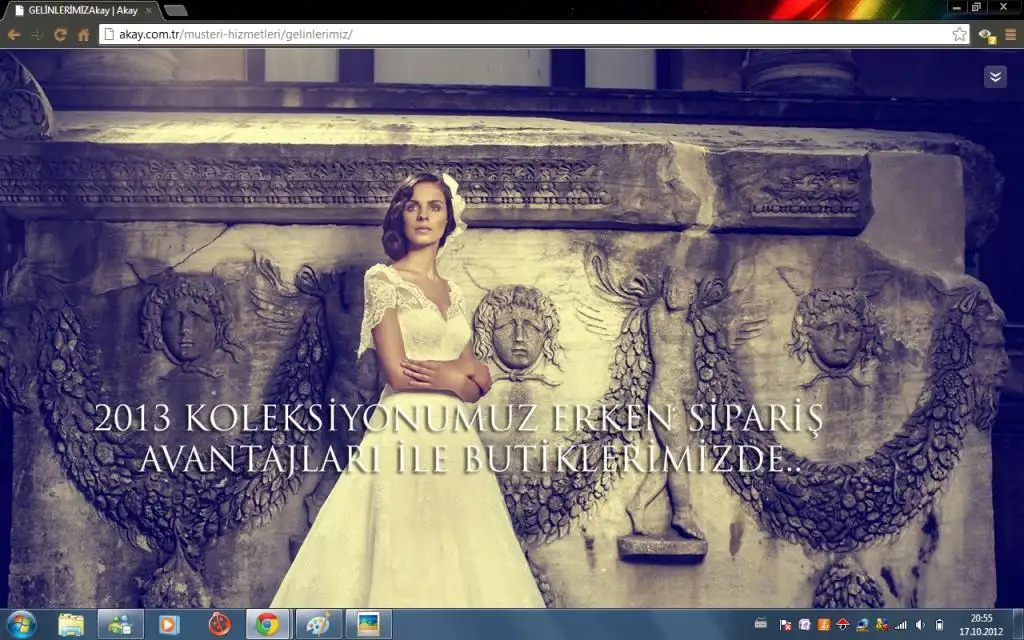The width and height of the screenshot is (1024, 640).
Task: Reload the current page
Action: tap(60, 35)
